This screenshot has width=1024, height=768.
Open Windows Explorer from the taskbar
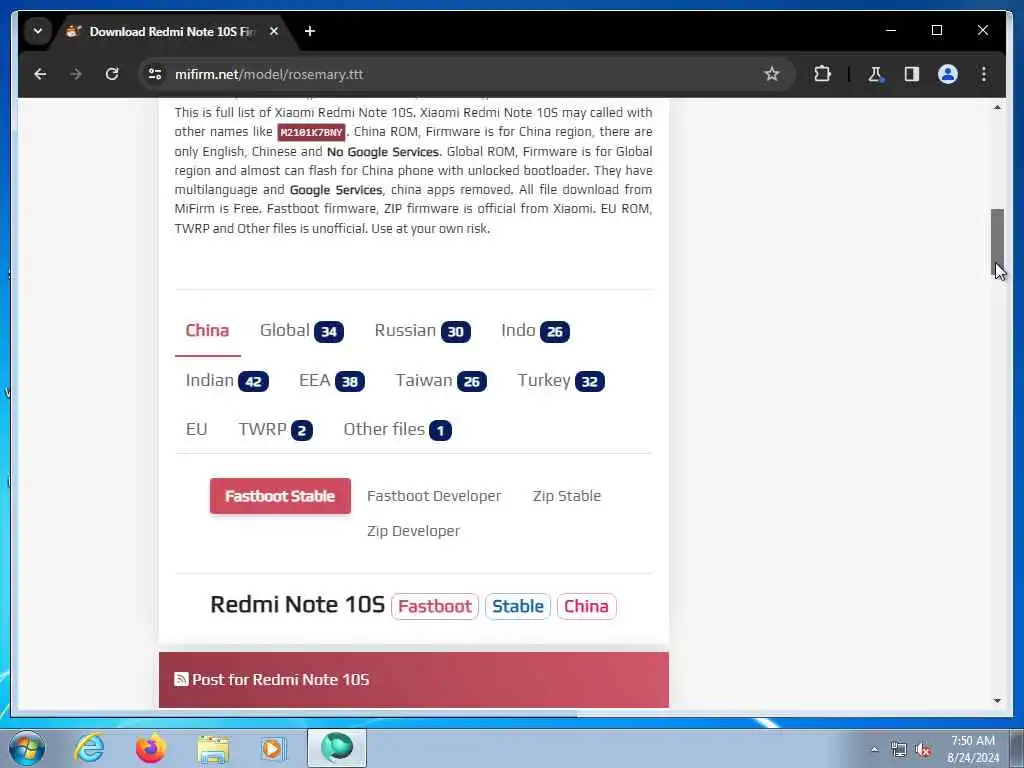pos(213,748)
